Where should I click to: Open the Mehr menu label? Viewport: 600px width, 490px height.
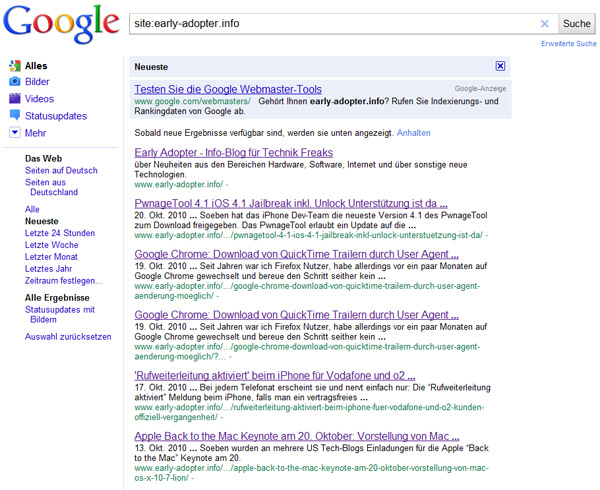35,133
